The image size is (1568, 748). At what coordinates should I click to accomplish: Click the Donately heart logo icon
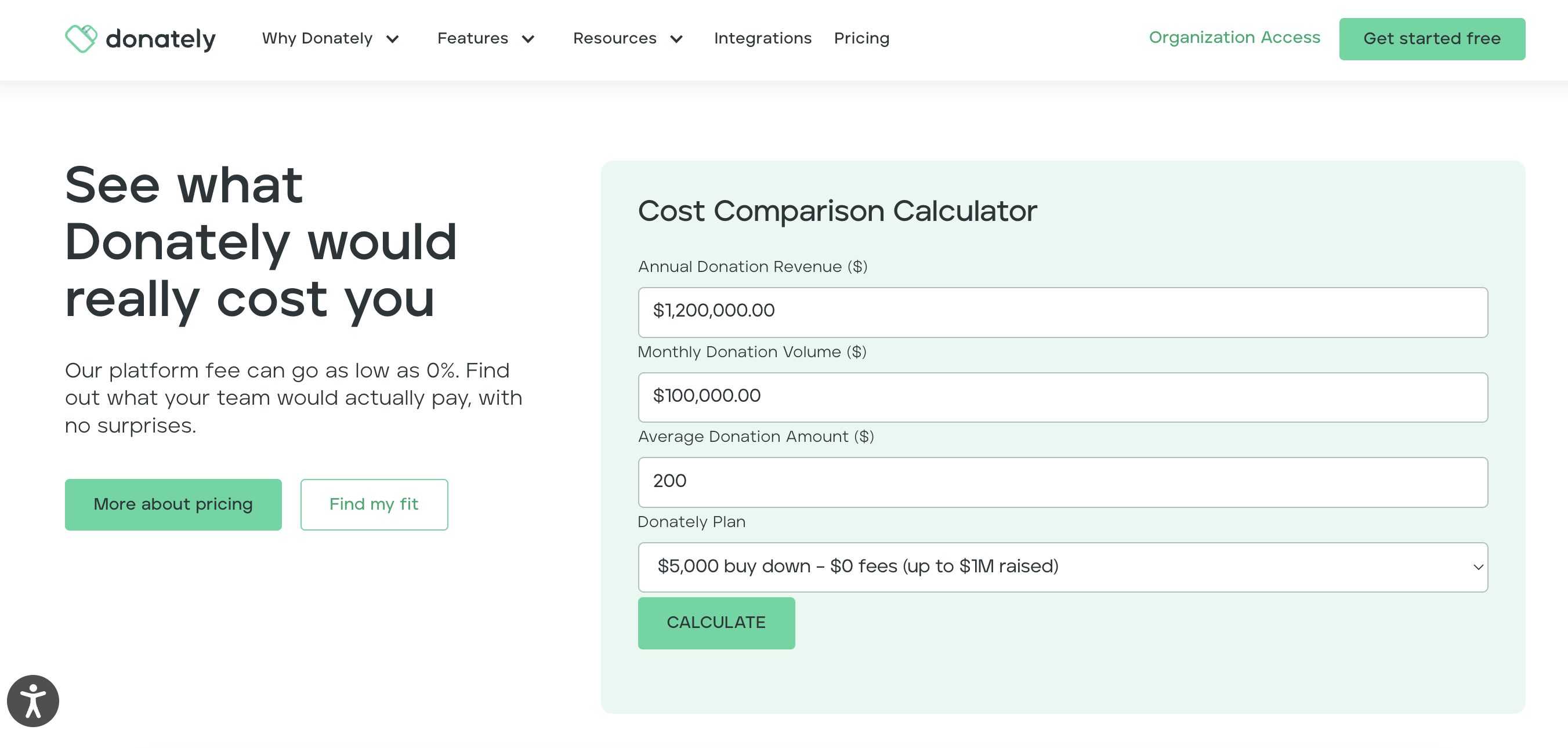pos(81,38)
